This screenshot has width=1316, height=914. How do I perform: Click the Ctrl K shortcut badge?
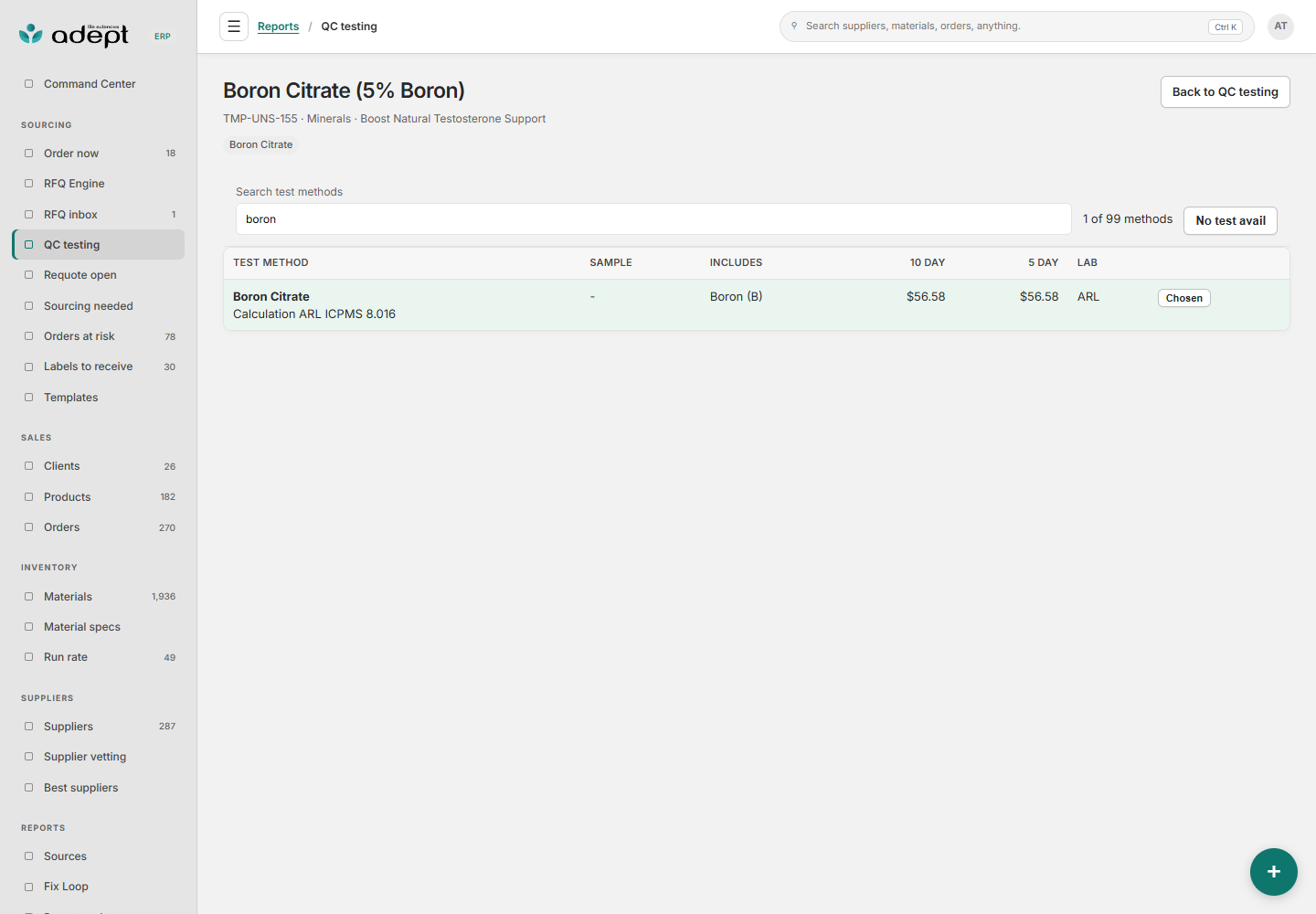pos(1225,27)
